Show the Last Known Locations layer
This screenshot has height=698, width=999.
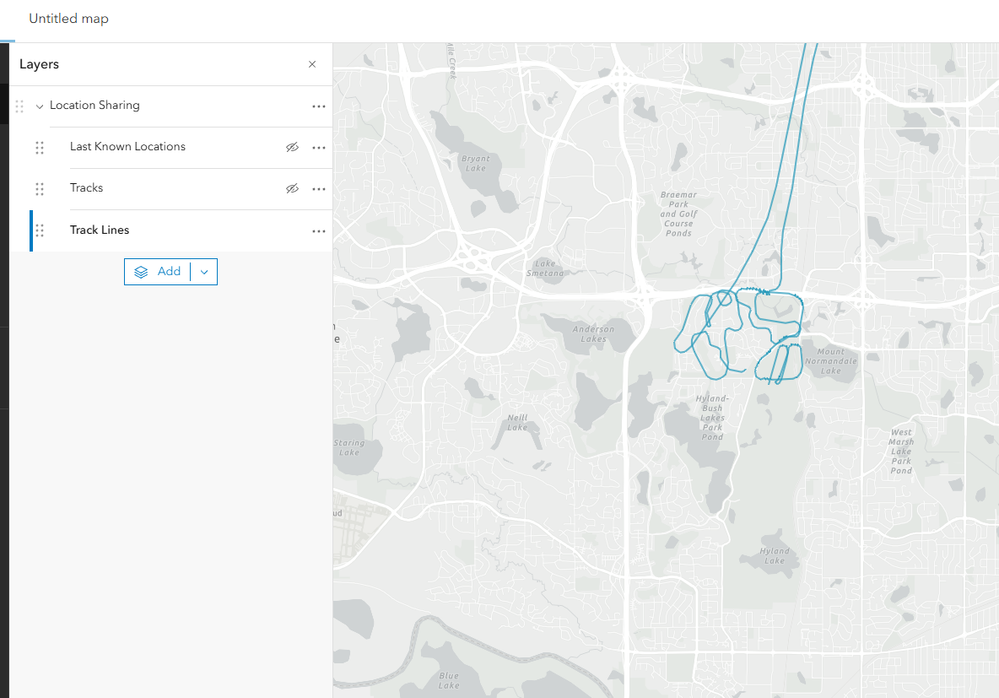(x=292, y=147)
